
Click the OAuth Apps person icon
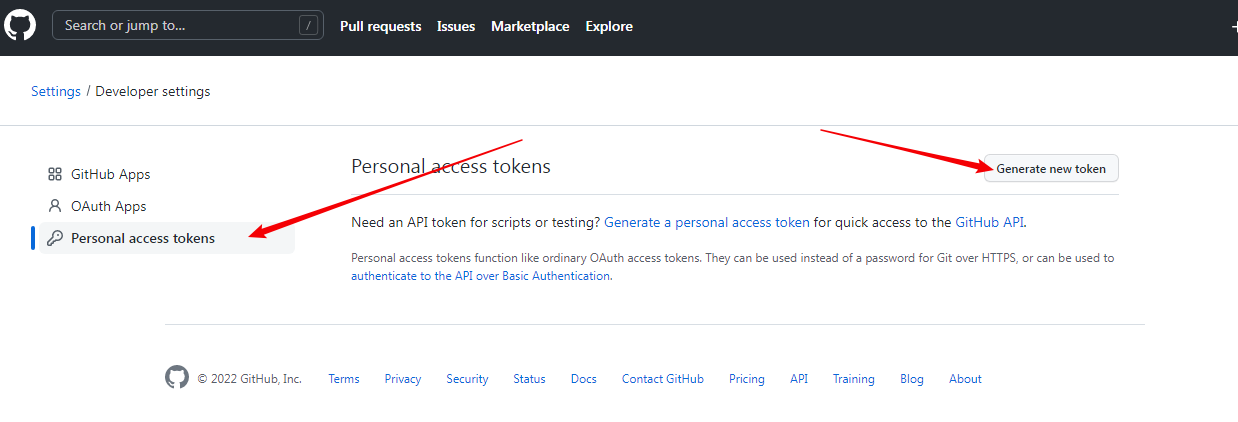click(x=55, y=206)
